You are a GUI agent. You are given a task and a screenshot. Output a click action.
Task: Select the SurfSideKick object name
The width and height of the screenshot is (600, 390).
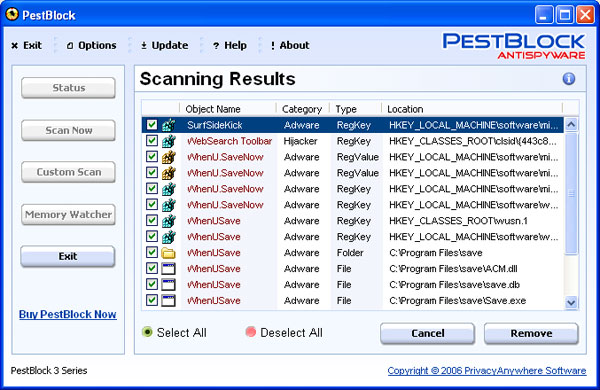coord(215,125)
